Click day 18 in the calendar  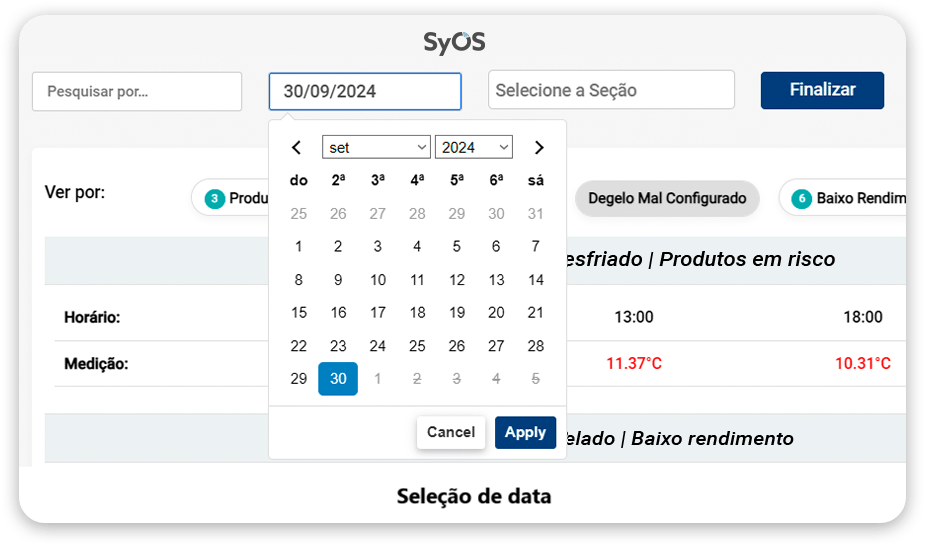pyautogui.click(x=417, y=312)
